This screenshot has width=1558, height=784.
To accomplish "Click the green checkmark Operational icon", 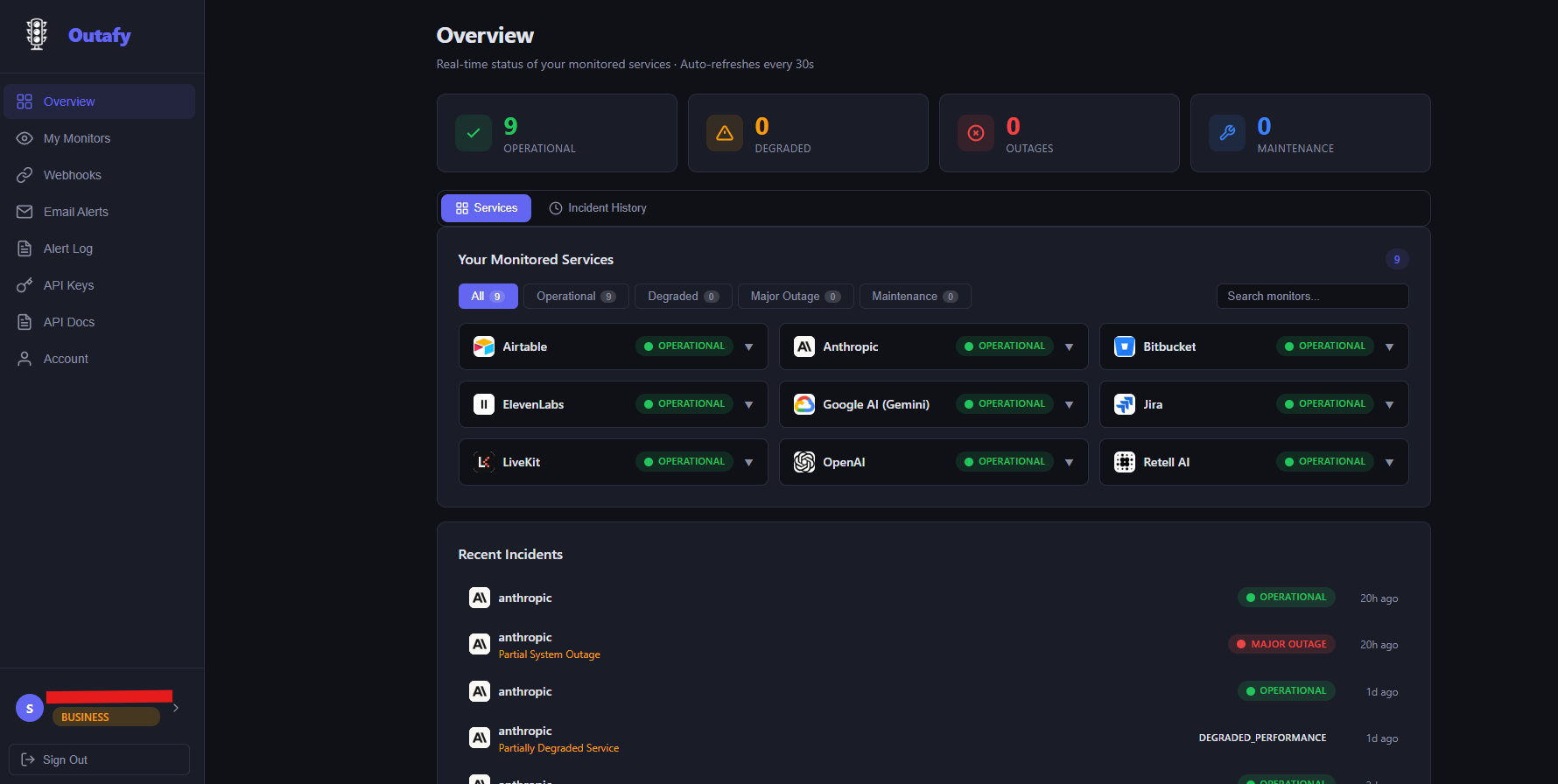I will 474,133.
